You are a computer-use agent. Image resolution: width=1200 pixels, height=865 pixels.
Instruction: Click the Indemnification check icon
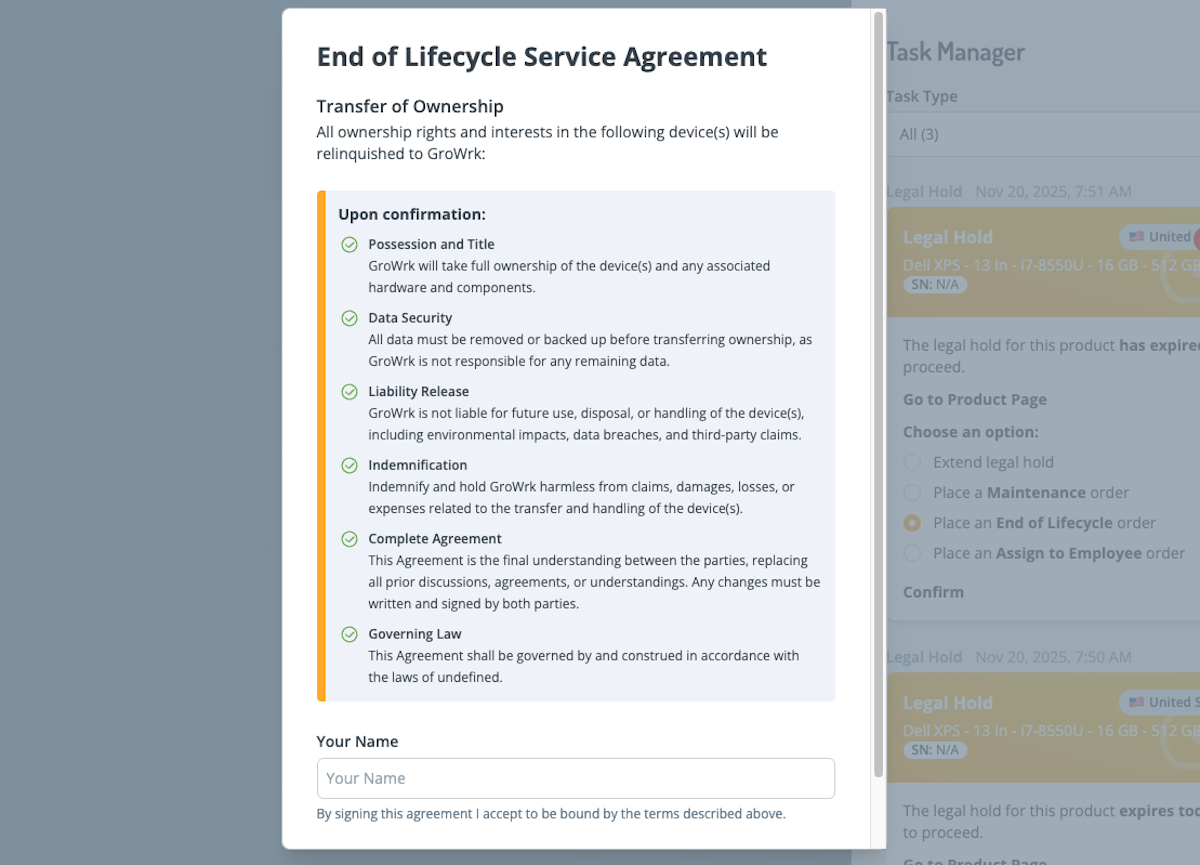tap(349, 465)
